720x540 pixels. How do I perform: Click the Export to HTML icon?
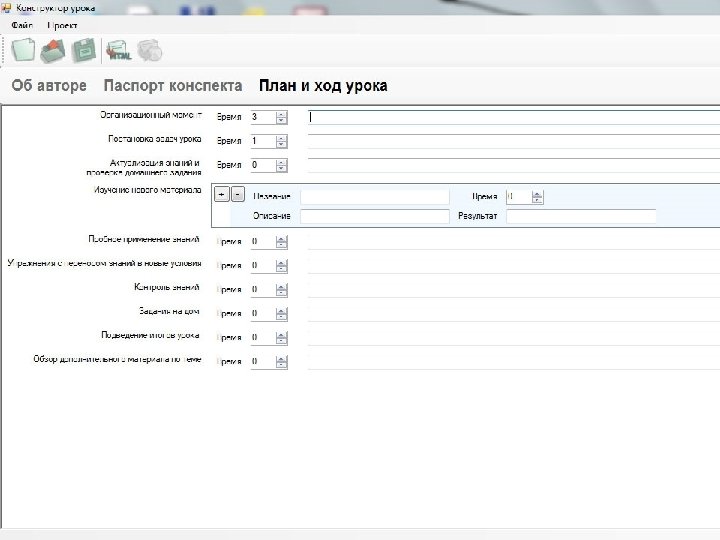pos(118,51)
